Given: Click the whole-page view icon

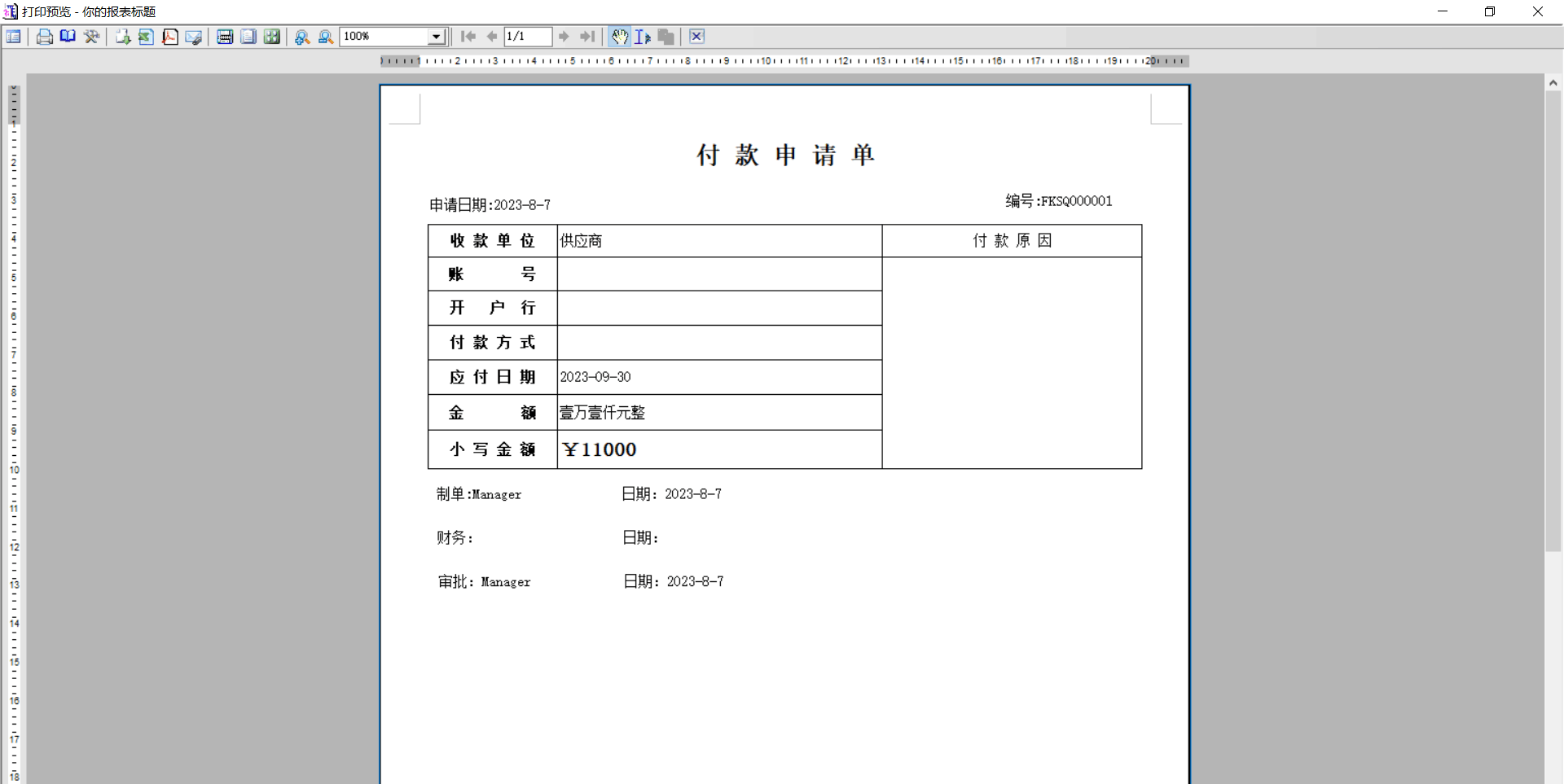Looking at the screenshot, I should click(248, 37).
